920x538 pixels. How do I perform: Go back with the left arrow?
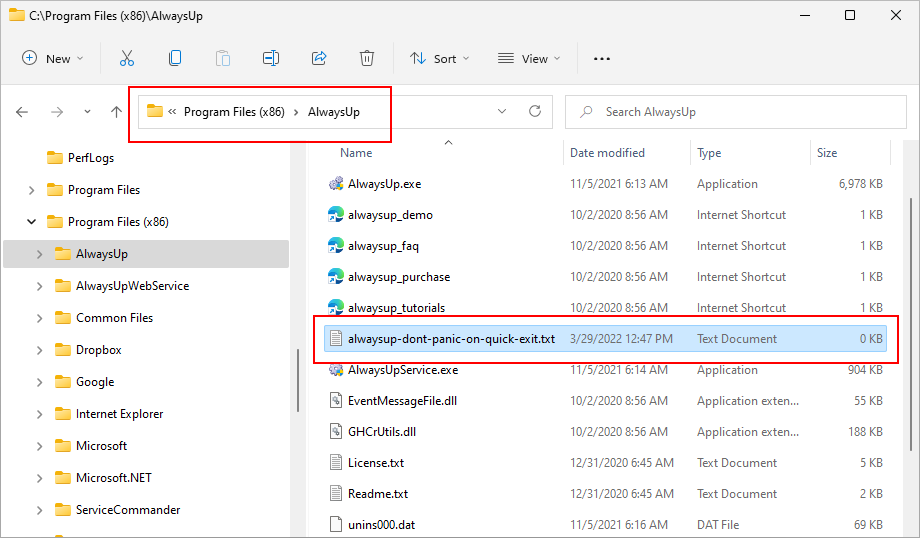(22, 112)
